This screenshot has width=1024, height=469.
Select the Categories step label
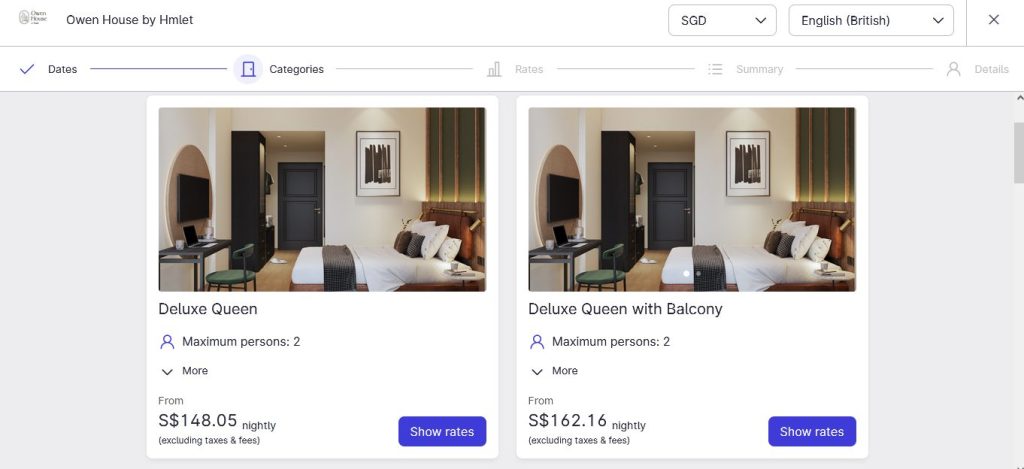(x=296, y=70)
